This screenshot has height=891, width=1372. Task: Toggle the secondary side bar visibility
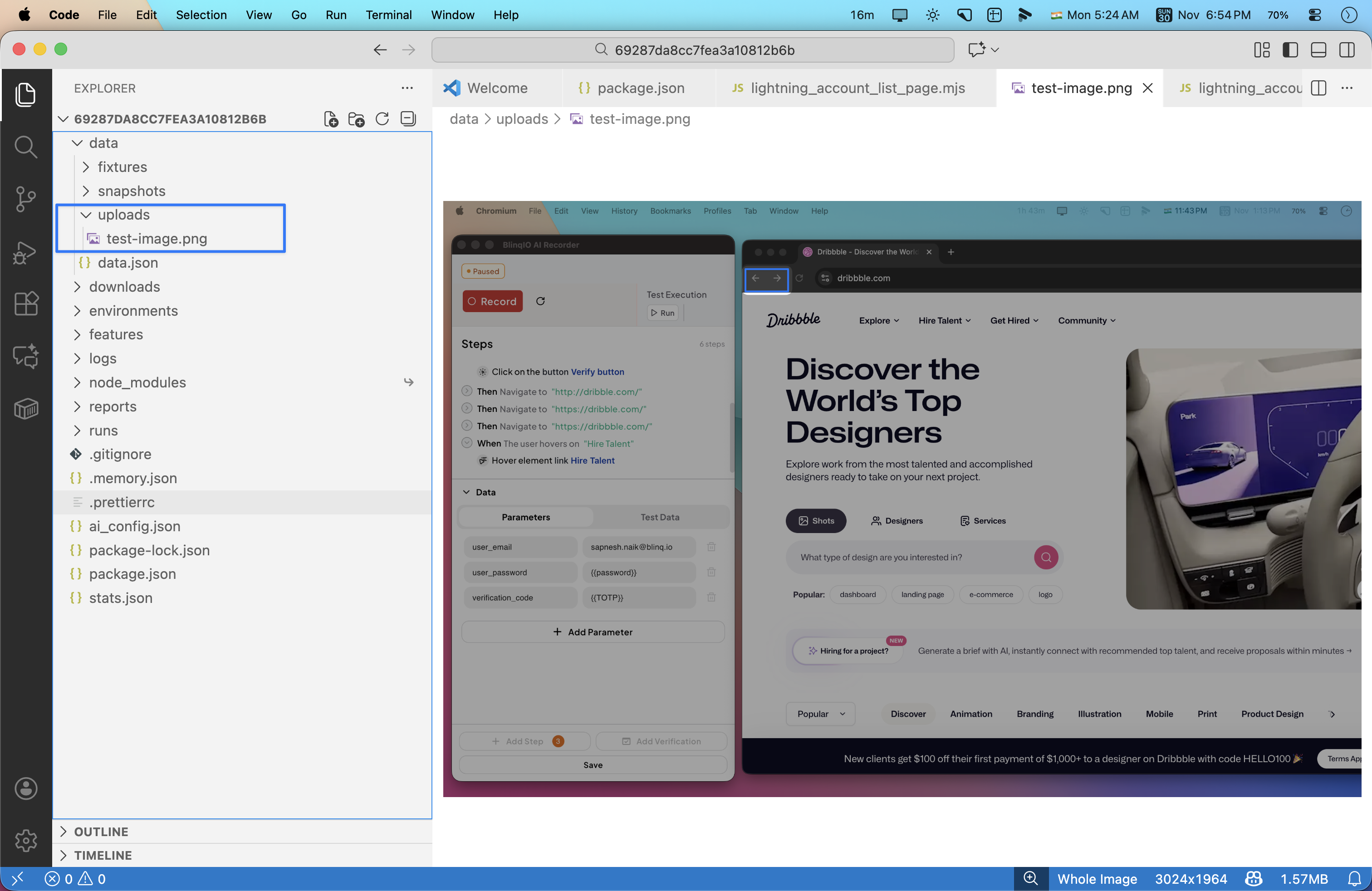(1347, 50)
